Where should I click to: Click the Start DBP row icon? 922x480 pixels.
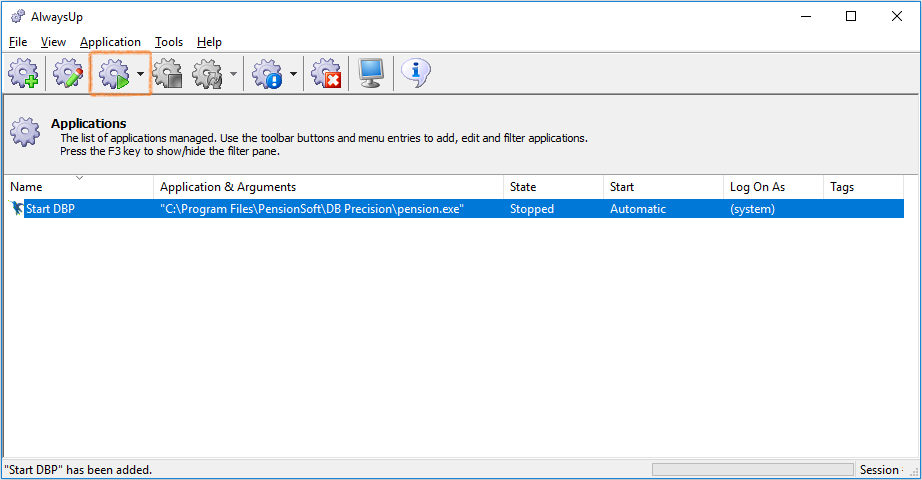[16, 208]
